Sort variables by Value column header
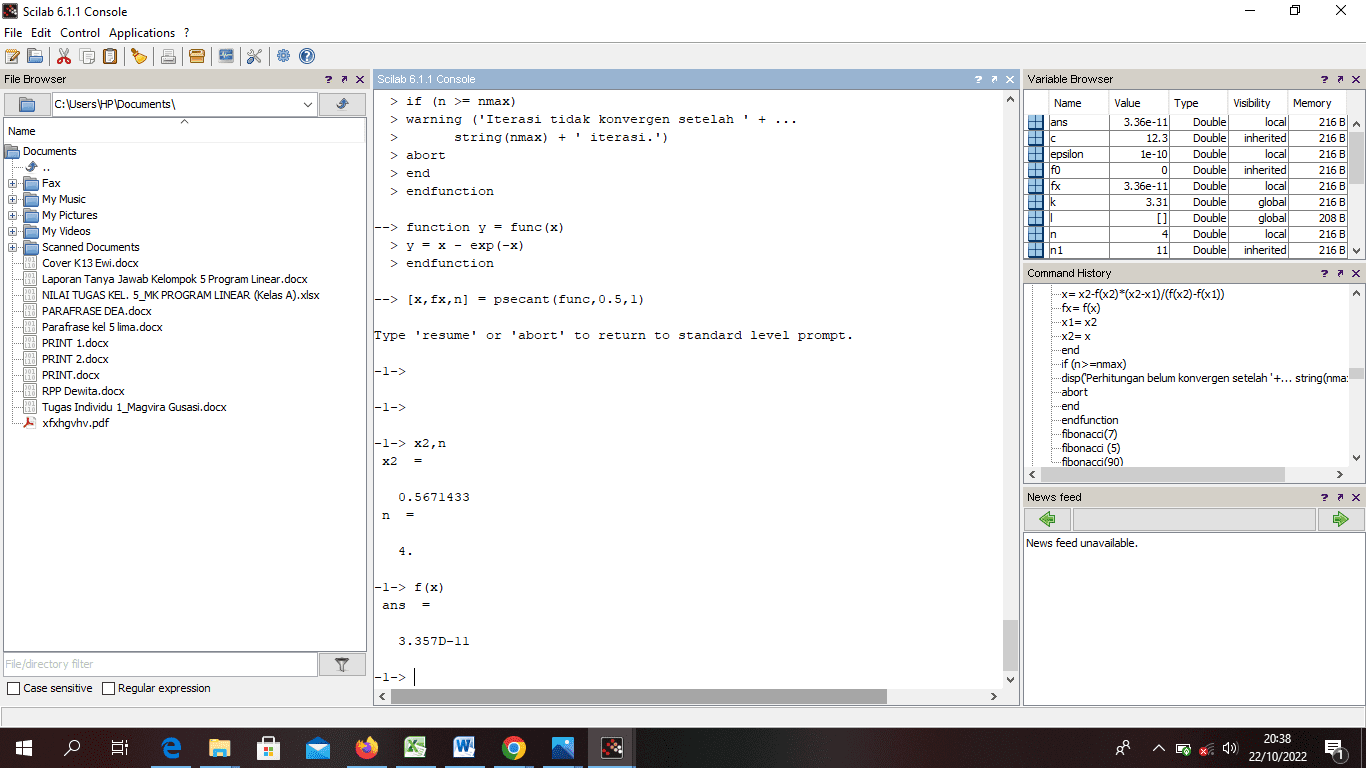The width and height of the screenshot is (1366, 768). 1138,103
